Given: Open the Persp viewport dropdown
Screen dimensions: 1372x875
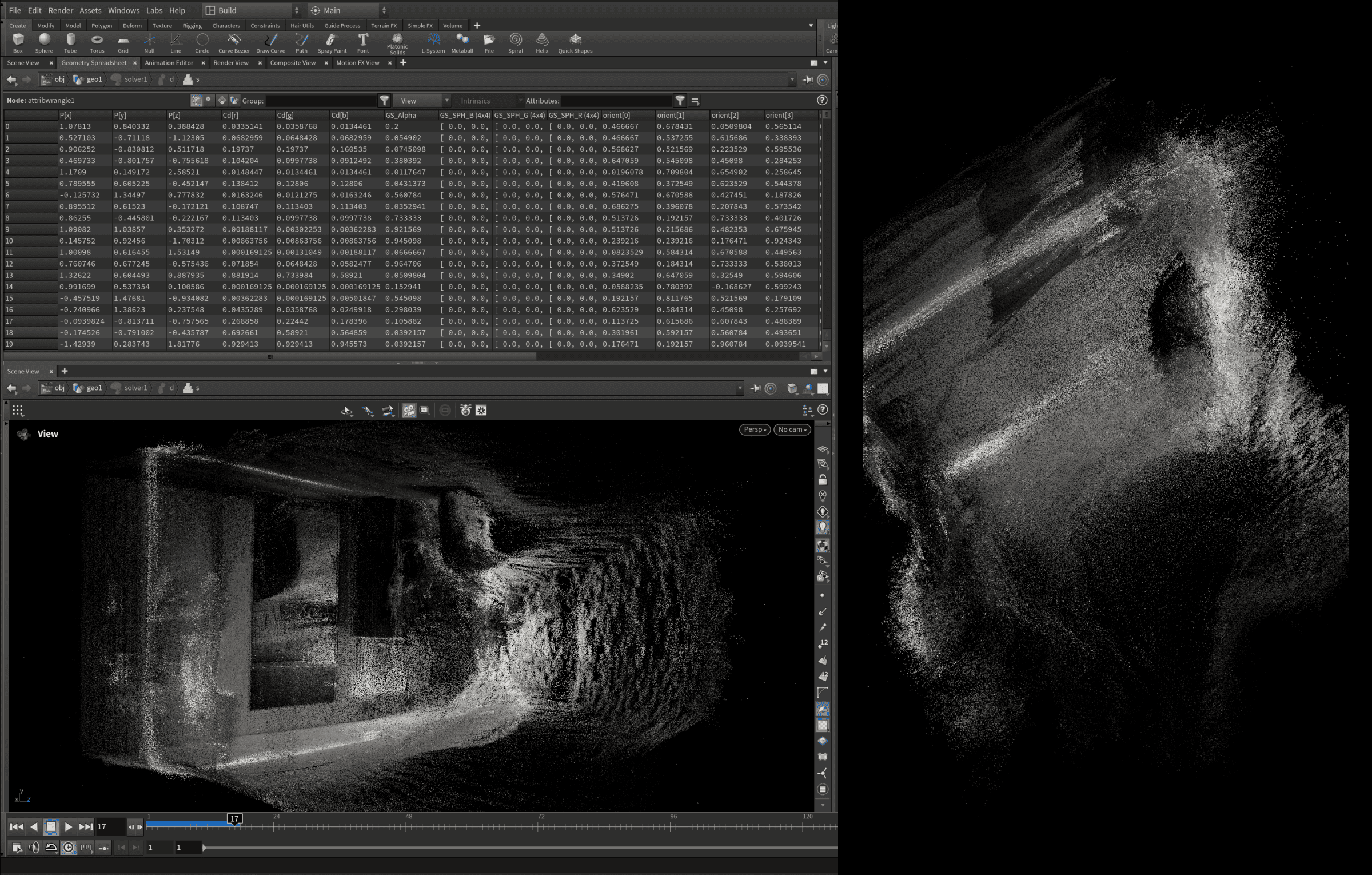Looking at the screenshot, I should pyautogui.click(x=754, y=429).
